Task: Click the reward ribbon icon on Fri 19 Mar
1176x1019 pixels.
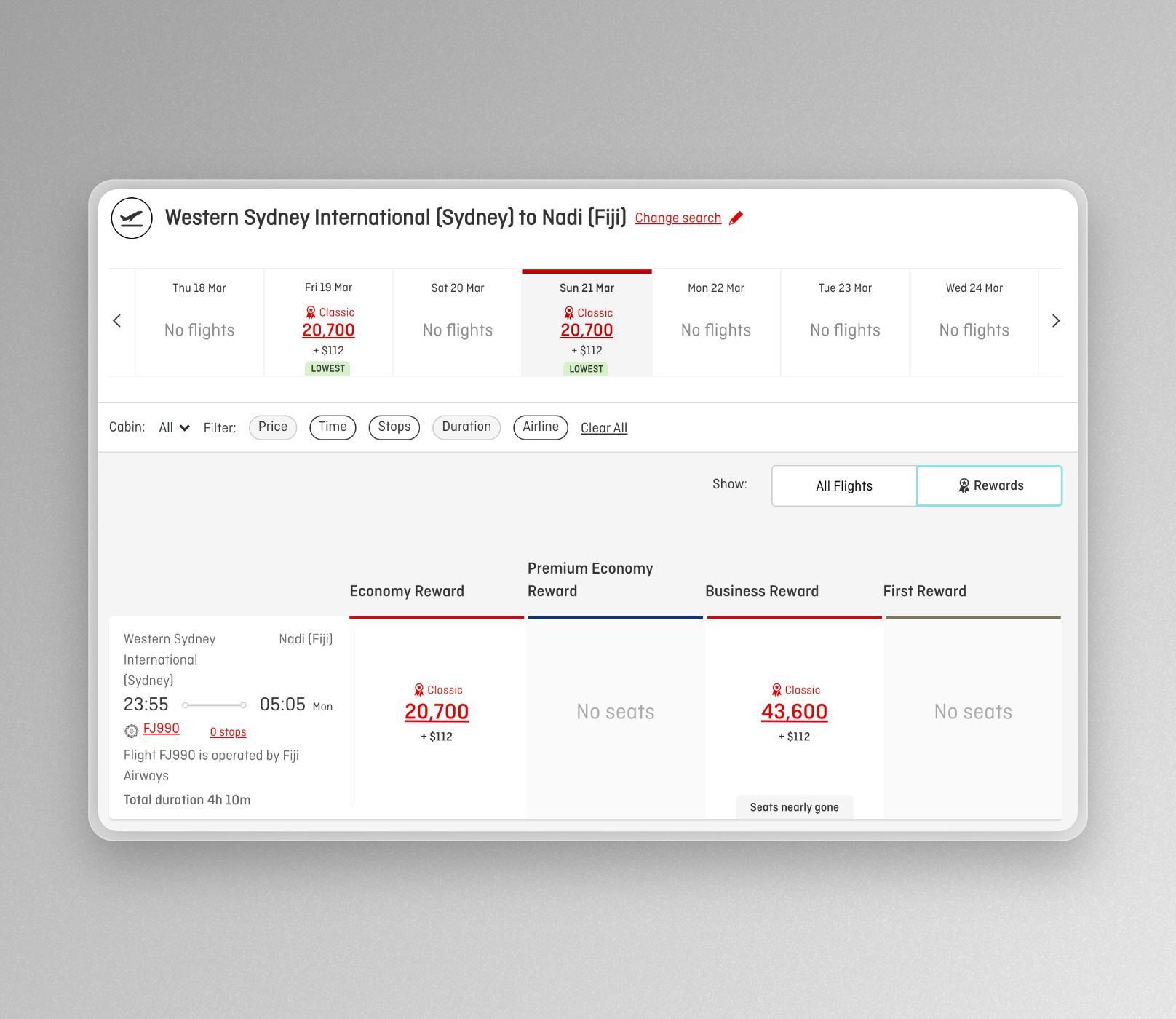Action: tap(311, 312)
